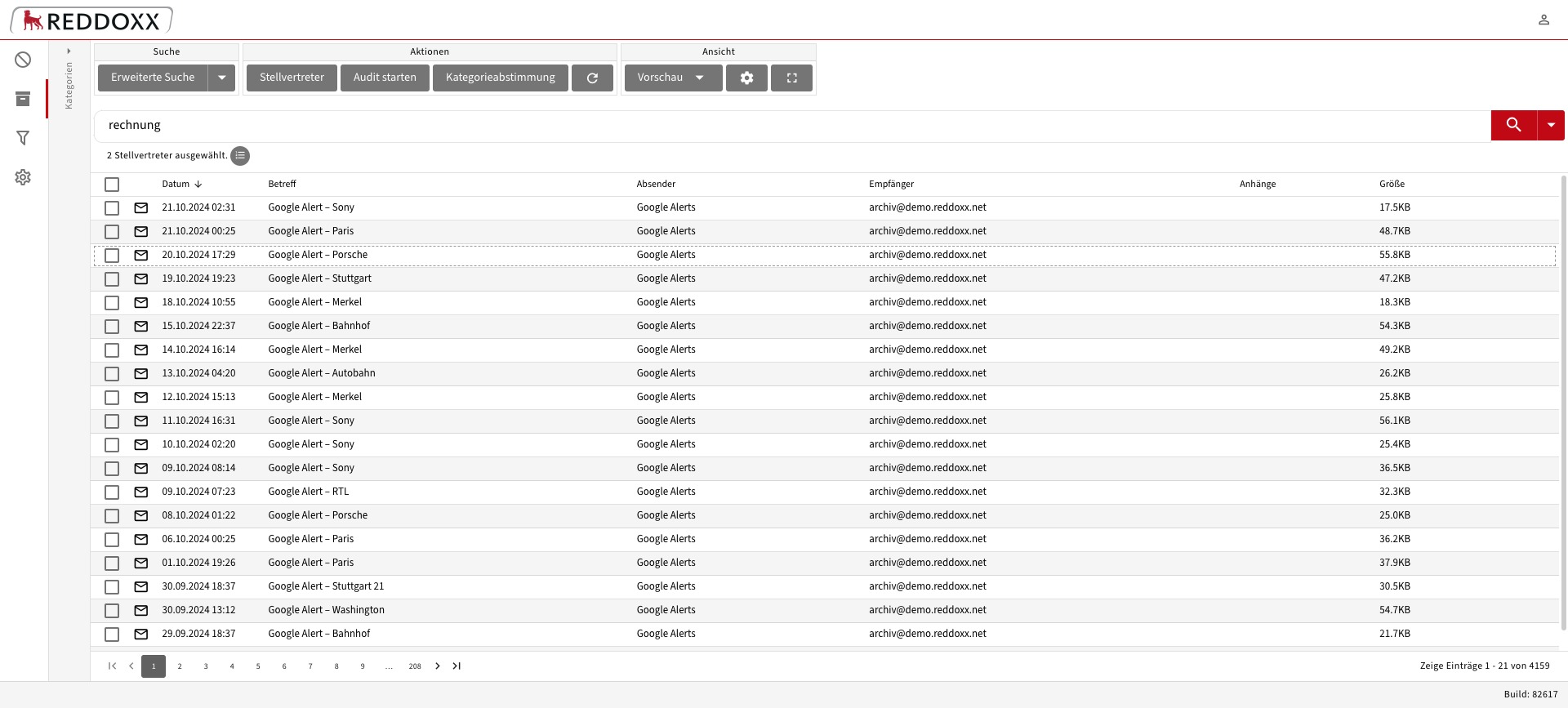
Task: Open the settings gear in sidebar
Action: point(23,177)
